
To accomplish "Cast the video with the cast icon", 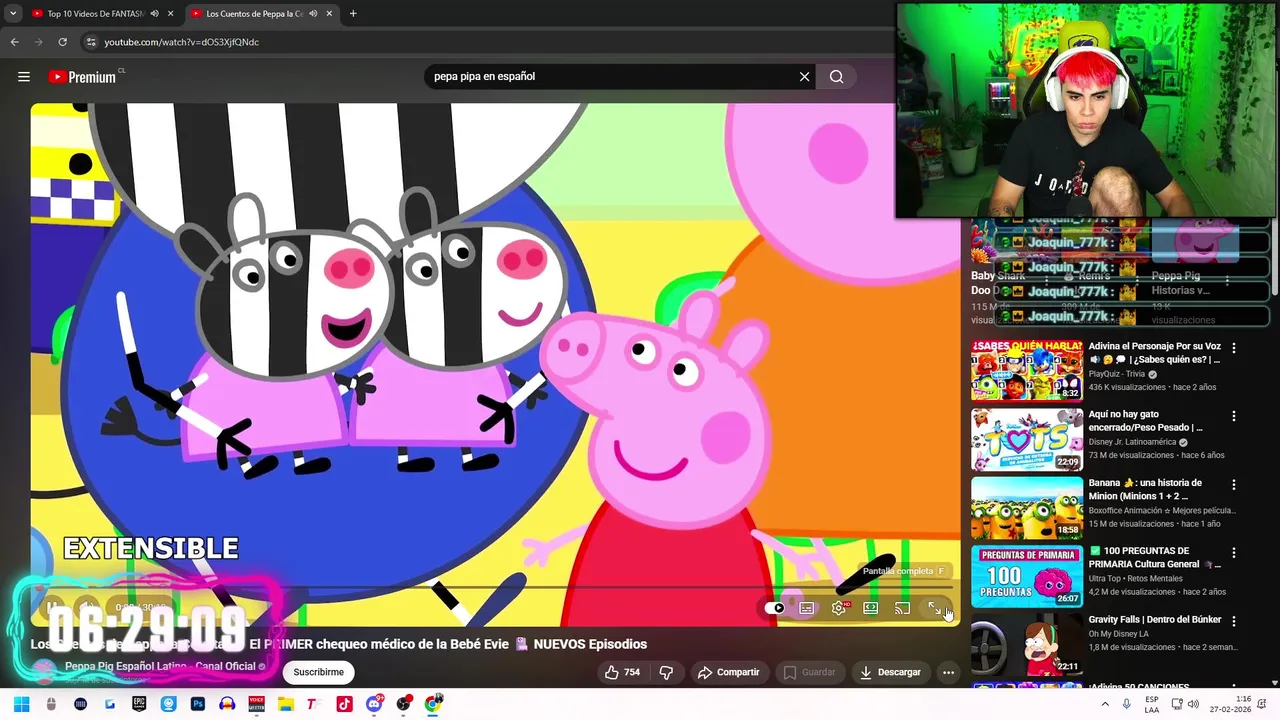I will point(902,608).
